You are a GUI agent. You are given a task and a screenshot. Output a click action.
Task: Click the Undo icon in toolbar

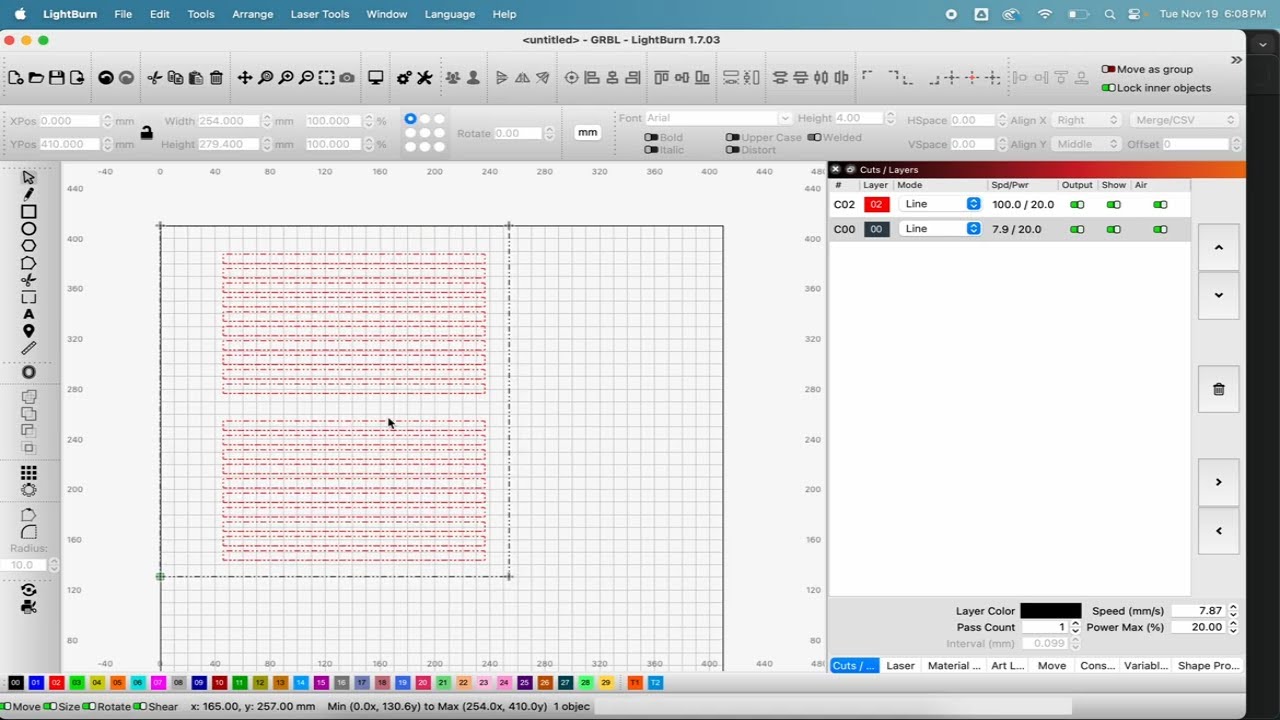tap(106, 78)
